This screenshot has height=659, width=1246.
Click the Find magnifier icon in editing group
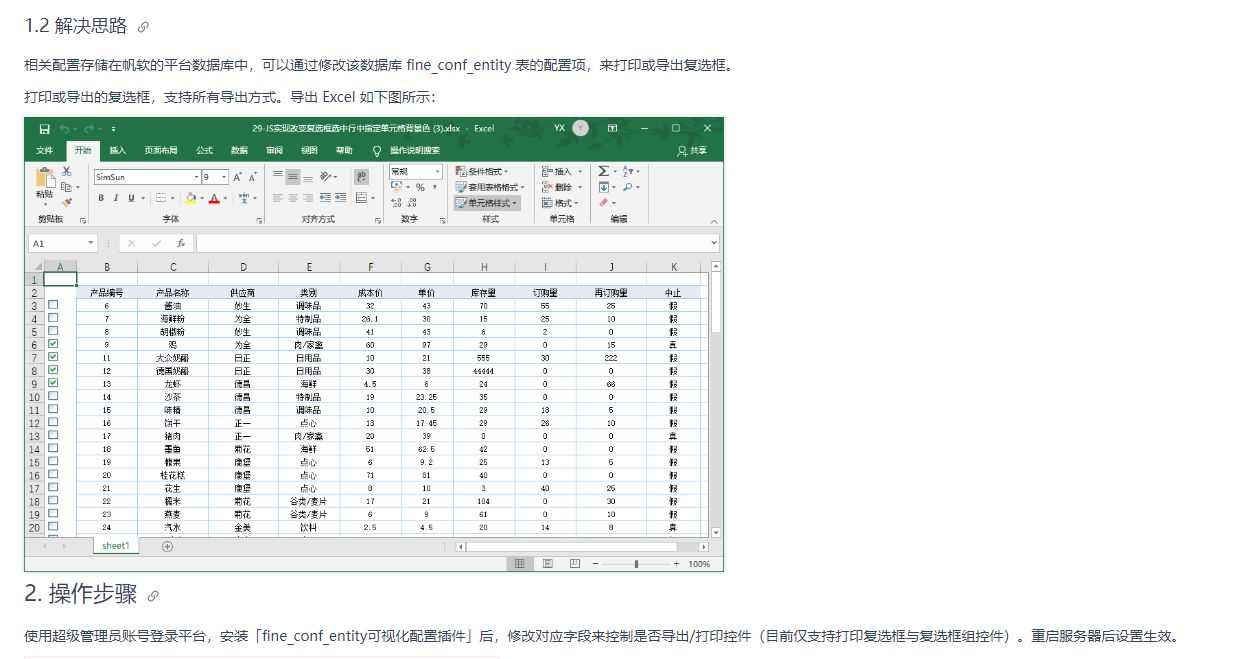[x=627, y=187]
